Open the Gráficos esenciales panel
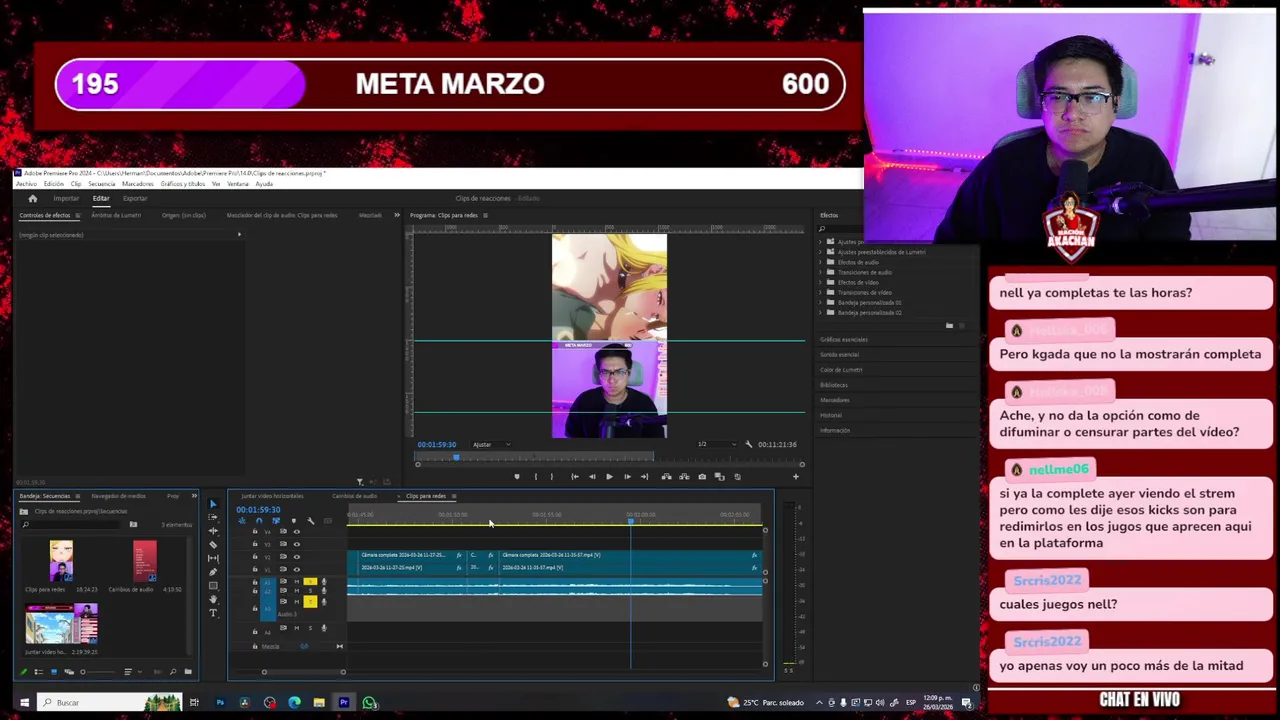 coord(844,339)
